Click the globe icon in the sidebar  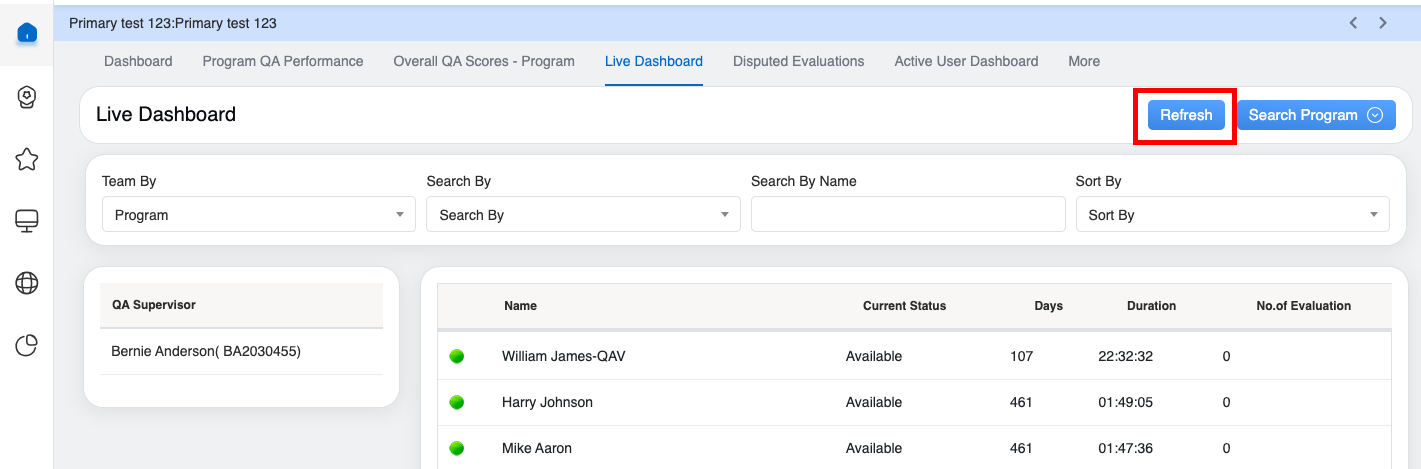click(x=27, y=284)
